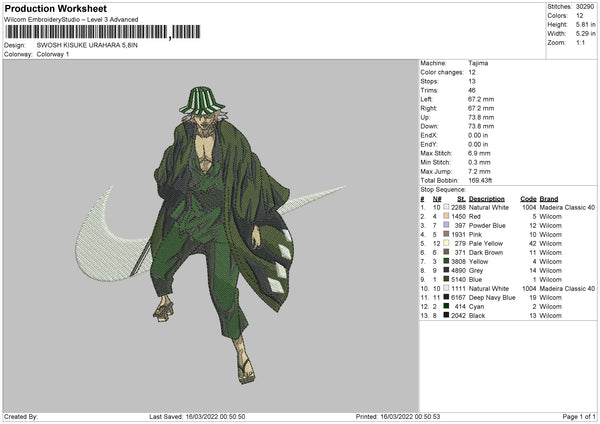Click the Natural White swatch in stop 1
Viewport: 600px width, 424px height.
[446, 207]
